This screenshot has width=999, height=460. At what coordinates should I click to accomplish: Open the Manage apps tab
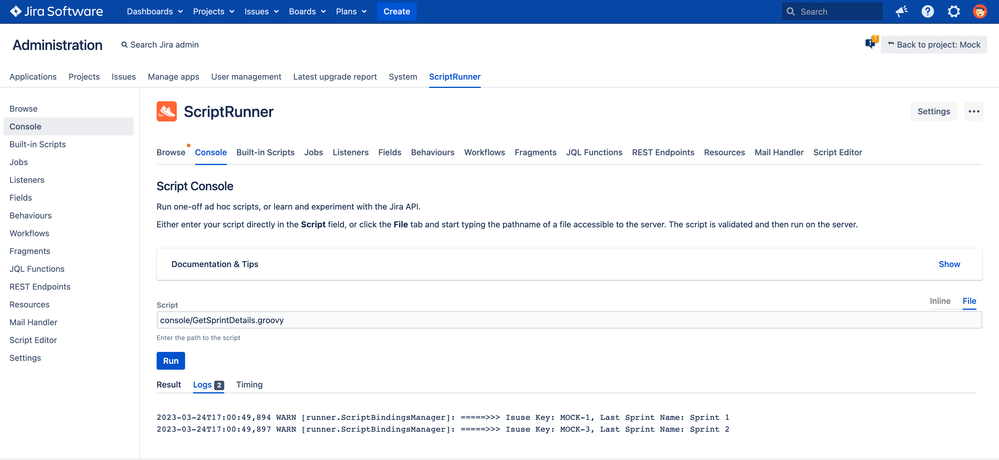[x=173, y=76]
